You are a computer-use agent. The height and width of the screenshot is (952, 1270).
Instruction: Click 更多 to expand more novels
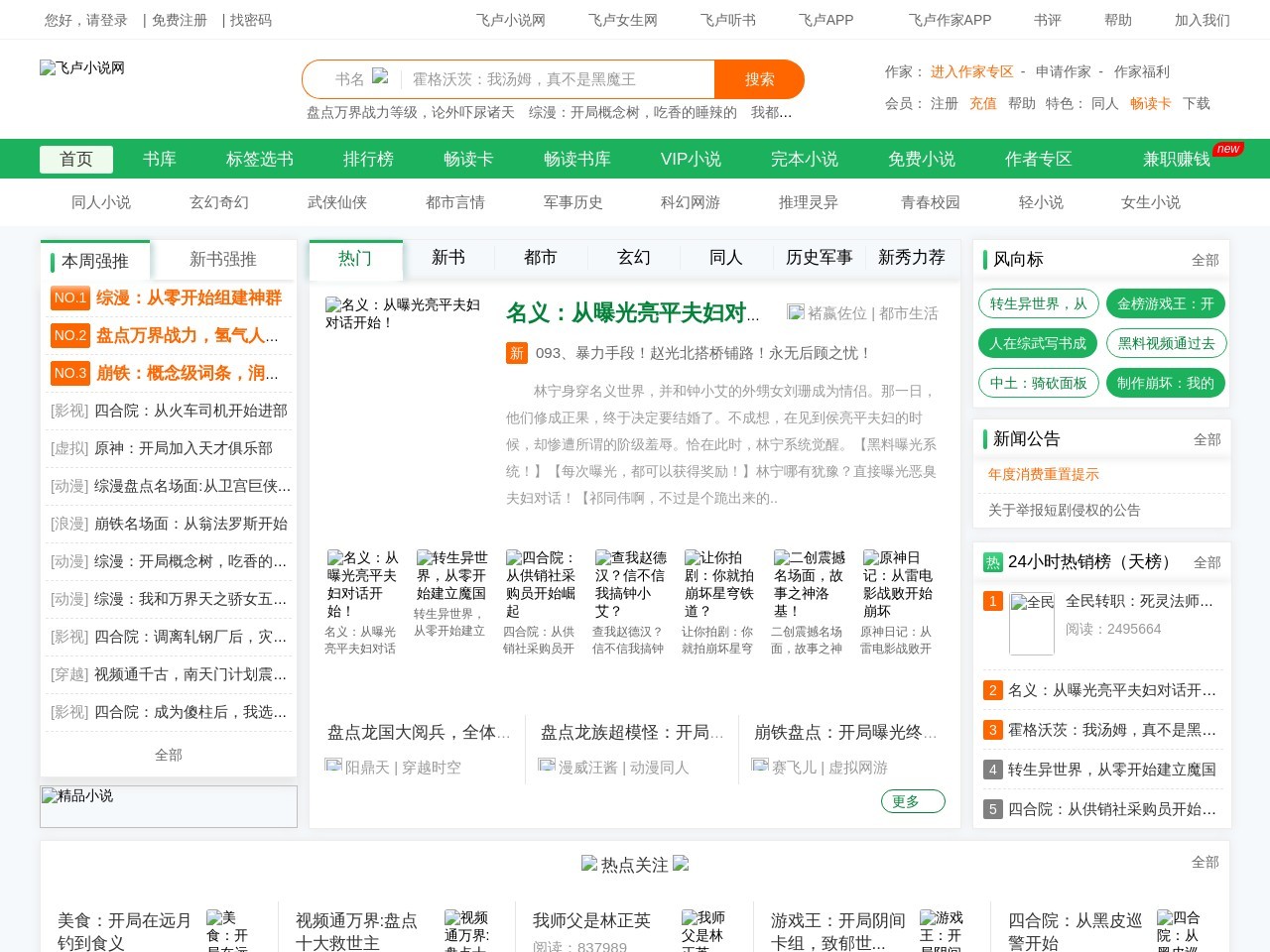912,801
